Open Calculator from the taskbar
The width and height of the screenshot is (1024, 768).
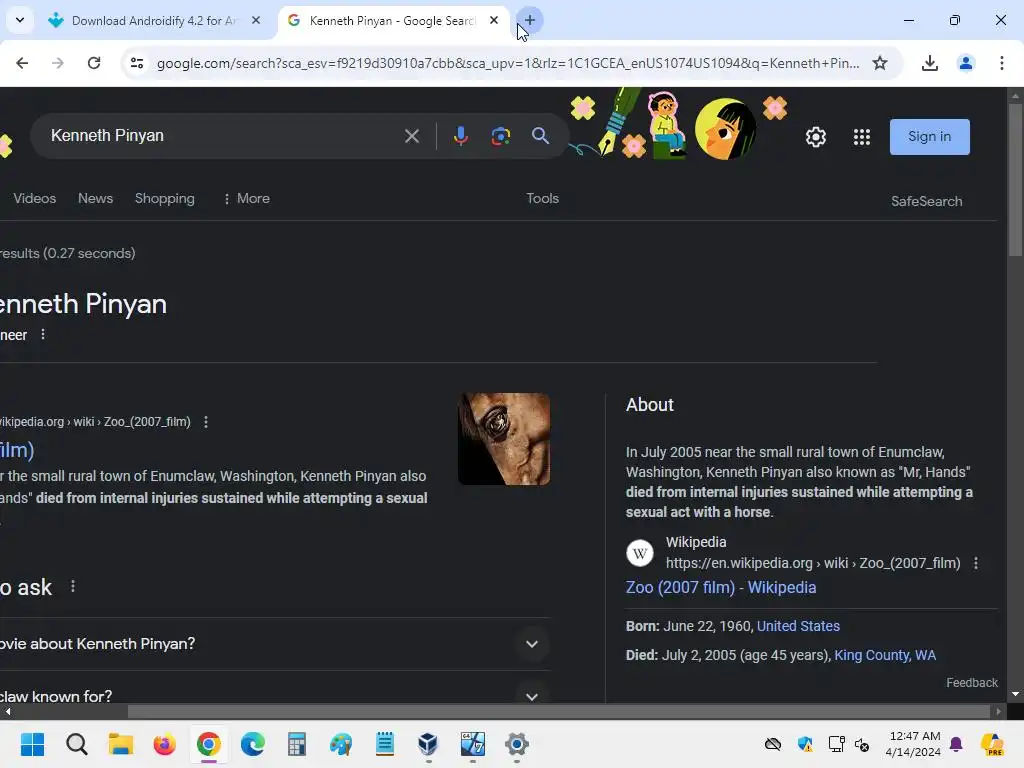(296, 744)
